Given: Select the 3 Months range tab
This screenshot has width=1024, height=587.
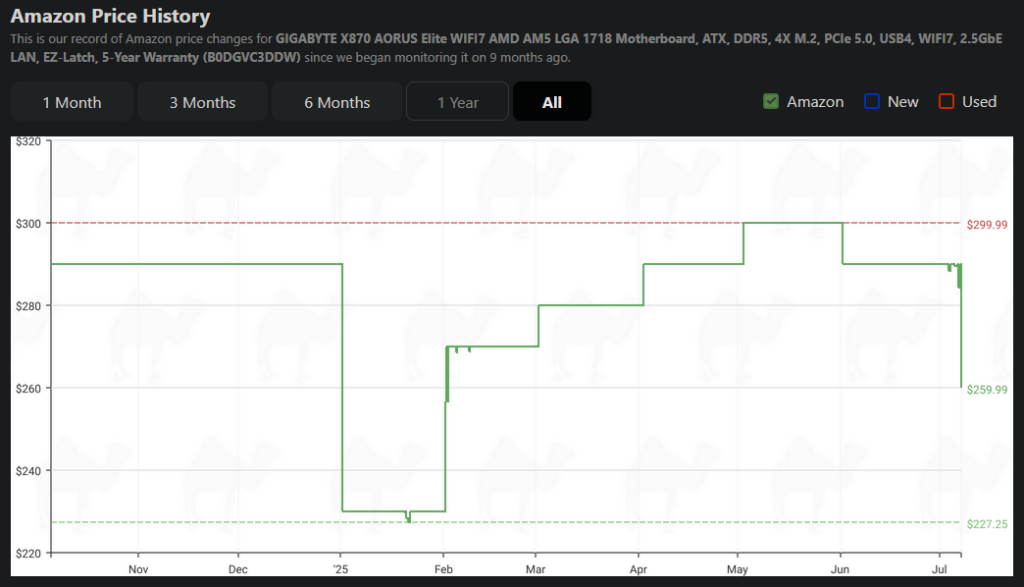Looking at the screenshot, I should pyautogui.click(x=202, y=102).
